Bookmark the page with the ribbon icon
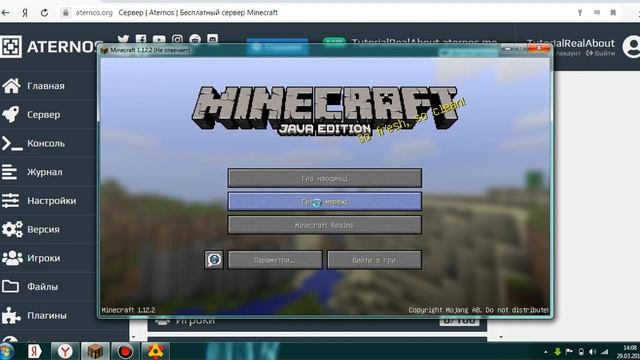The width and height of the screenshot is (640, 360). [x=613, y=13]
